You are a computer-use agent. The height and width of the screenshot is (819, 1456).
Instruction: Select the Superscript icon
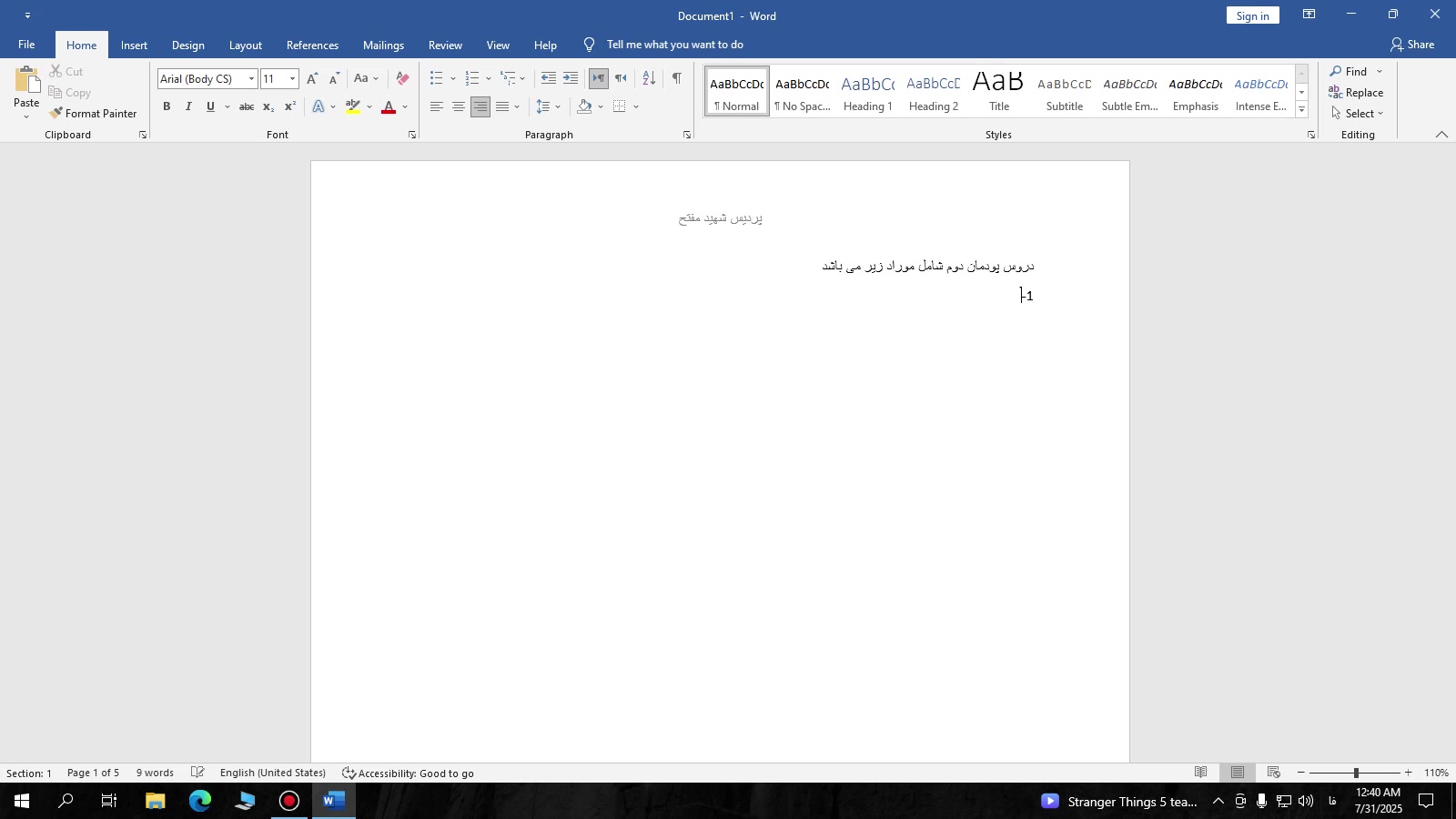click(289, 107)
